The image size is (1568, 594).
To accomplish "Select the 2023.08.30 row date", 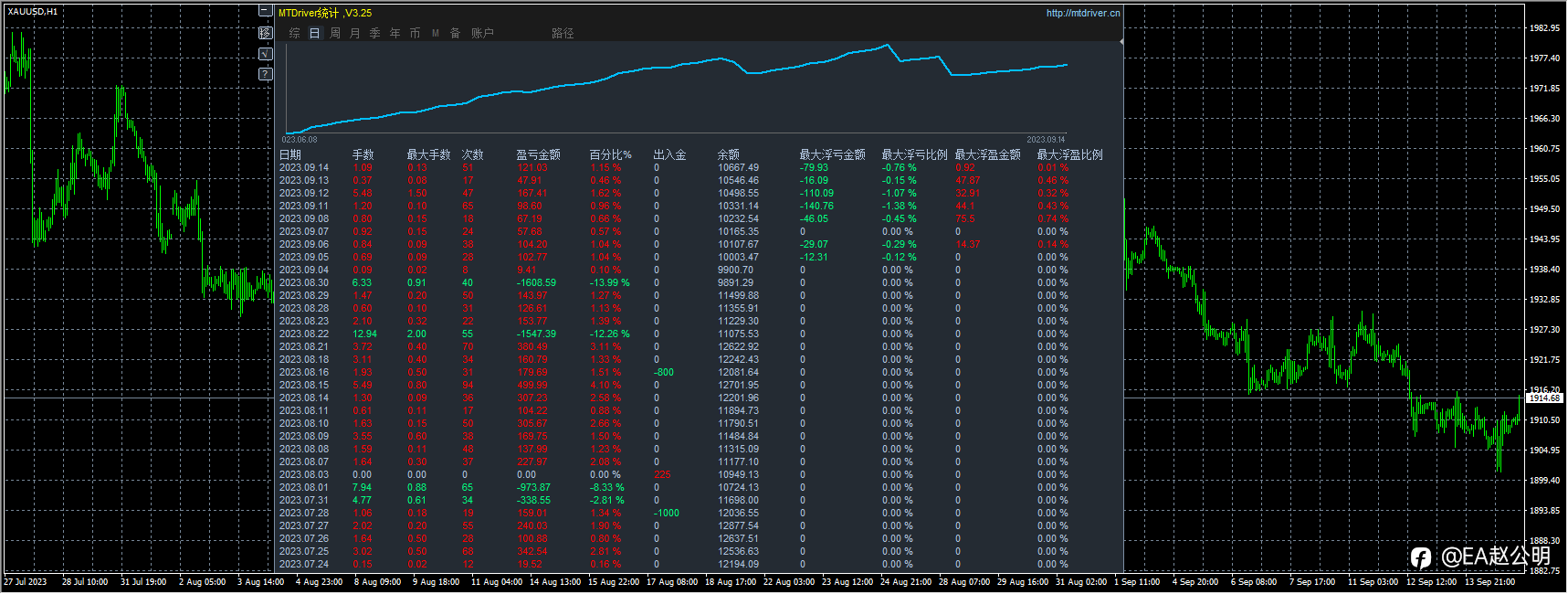I will click(304, 282).
